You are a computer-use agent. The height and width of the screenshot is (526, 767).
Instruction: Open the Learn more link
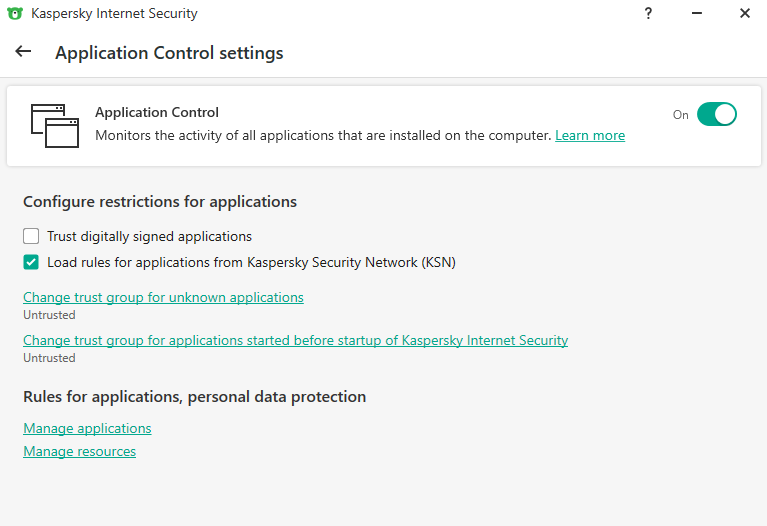pyautogui.click(x=590, y=136)
